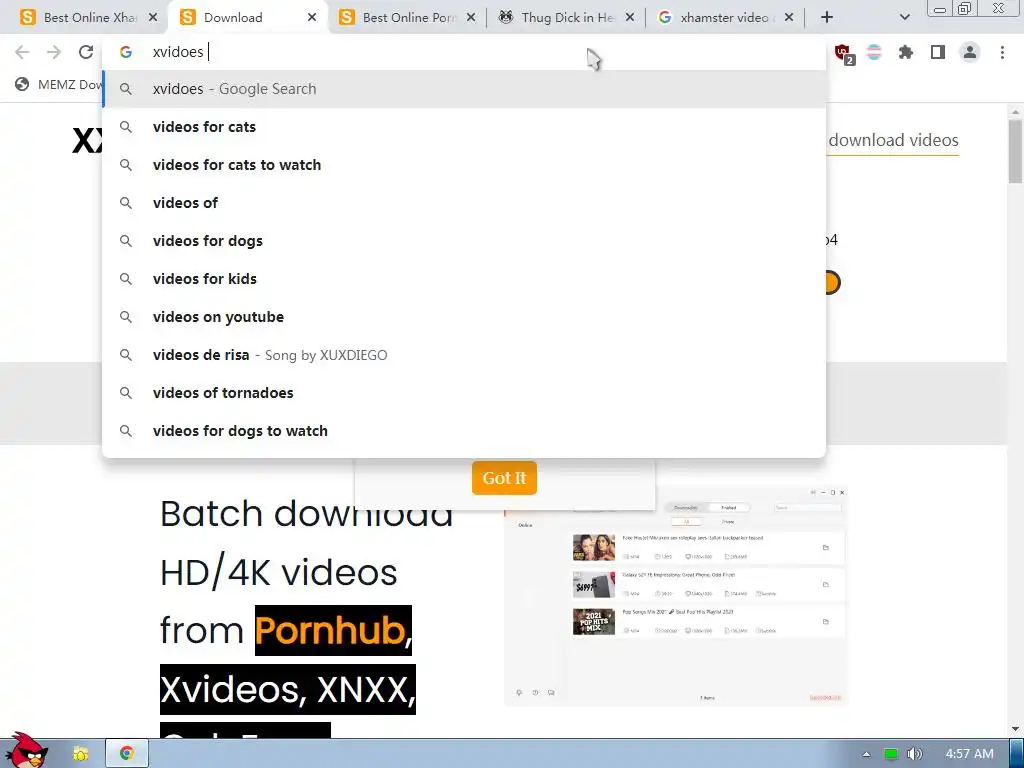This screenshot has height=768, width=1024.
Task: Open the Chrome profile avatar
Action: [x=970, y=52]
